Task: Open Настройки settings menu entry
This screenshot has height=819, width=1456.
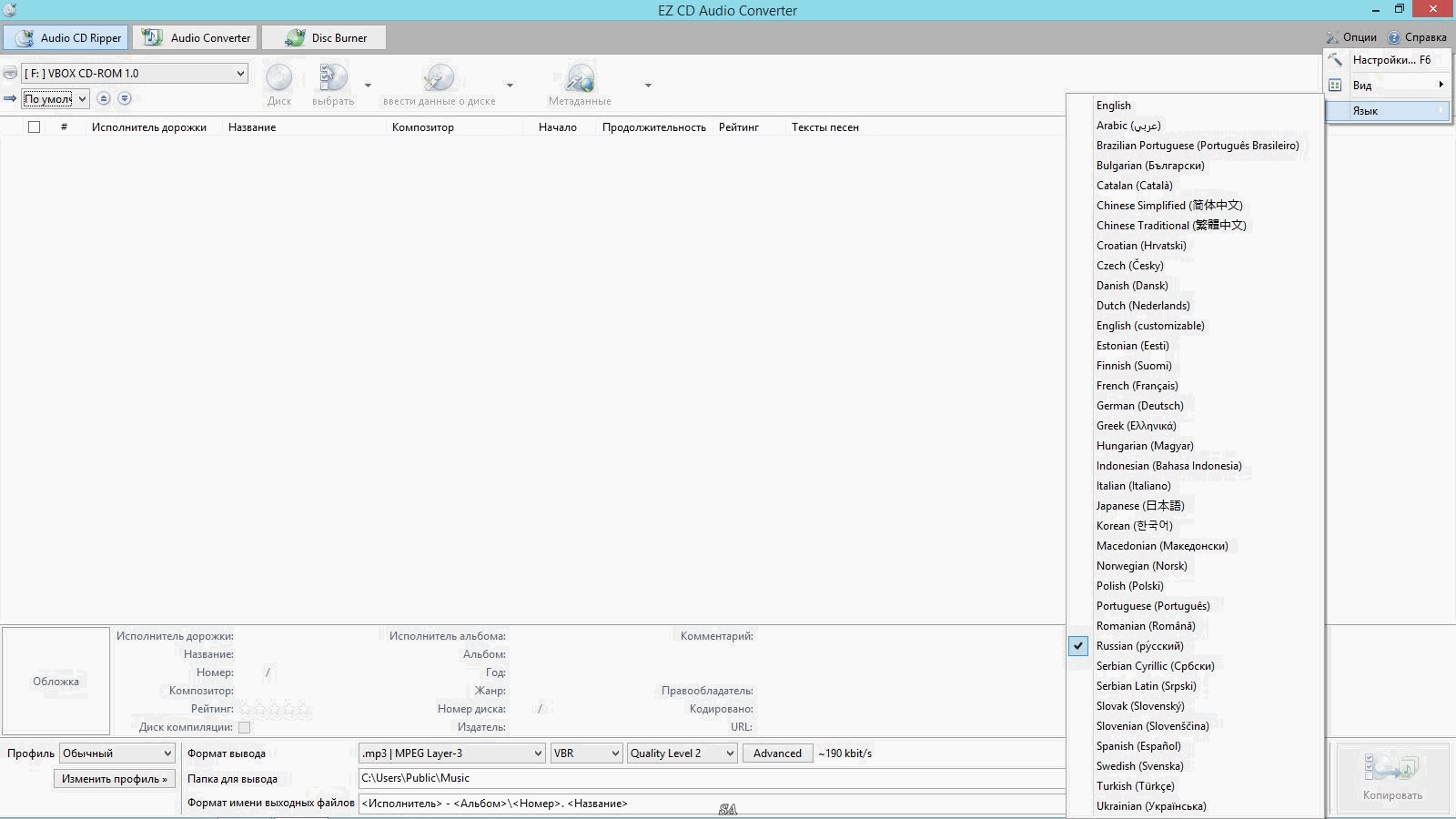Action: 1388,60
